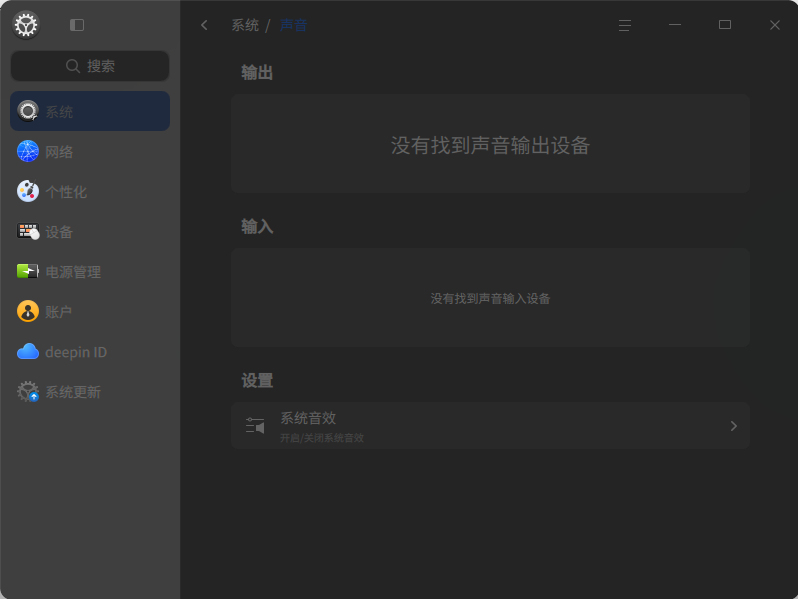
Task: Click the 输出 section heading
Action: coord(257,72)
